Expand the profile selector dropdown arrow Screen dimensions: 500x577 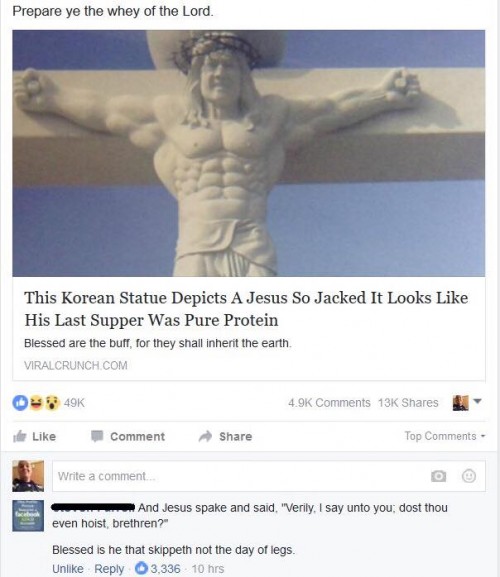click(477, 401)
